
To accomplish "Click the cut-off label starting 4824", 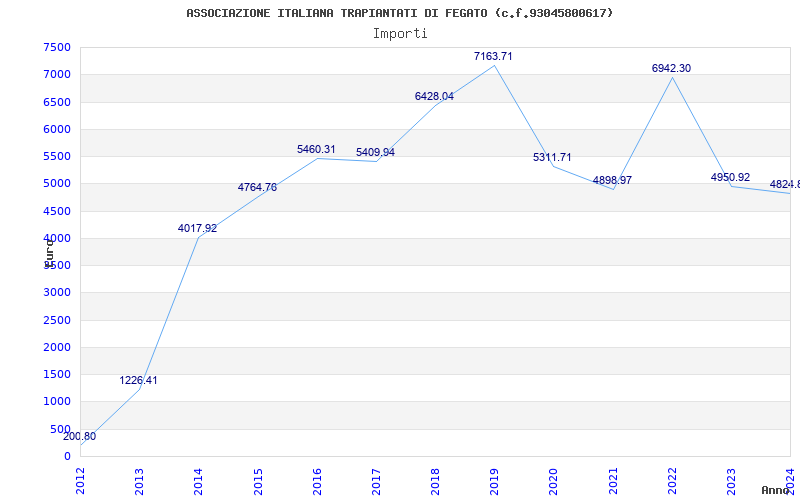I will pos(785,185).
